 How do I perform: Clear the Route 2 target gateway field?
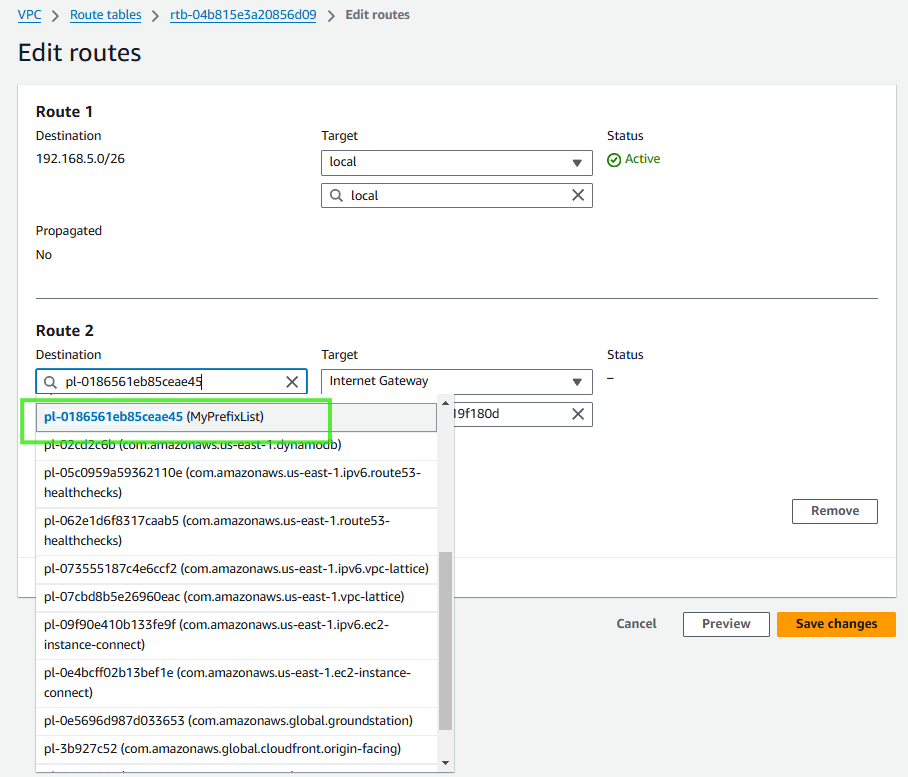pos(577,414)
